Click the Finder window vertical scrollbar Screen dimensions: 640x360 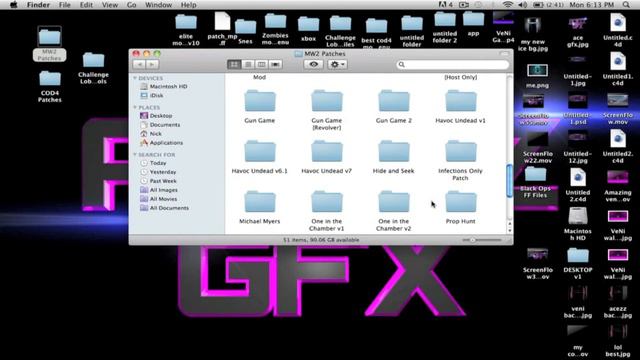tap(509, 181)
